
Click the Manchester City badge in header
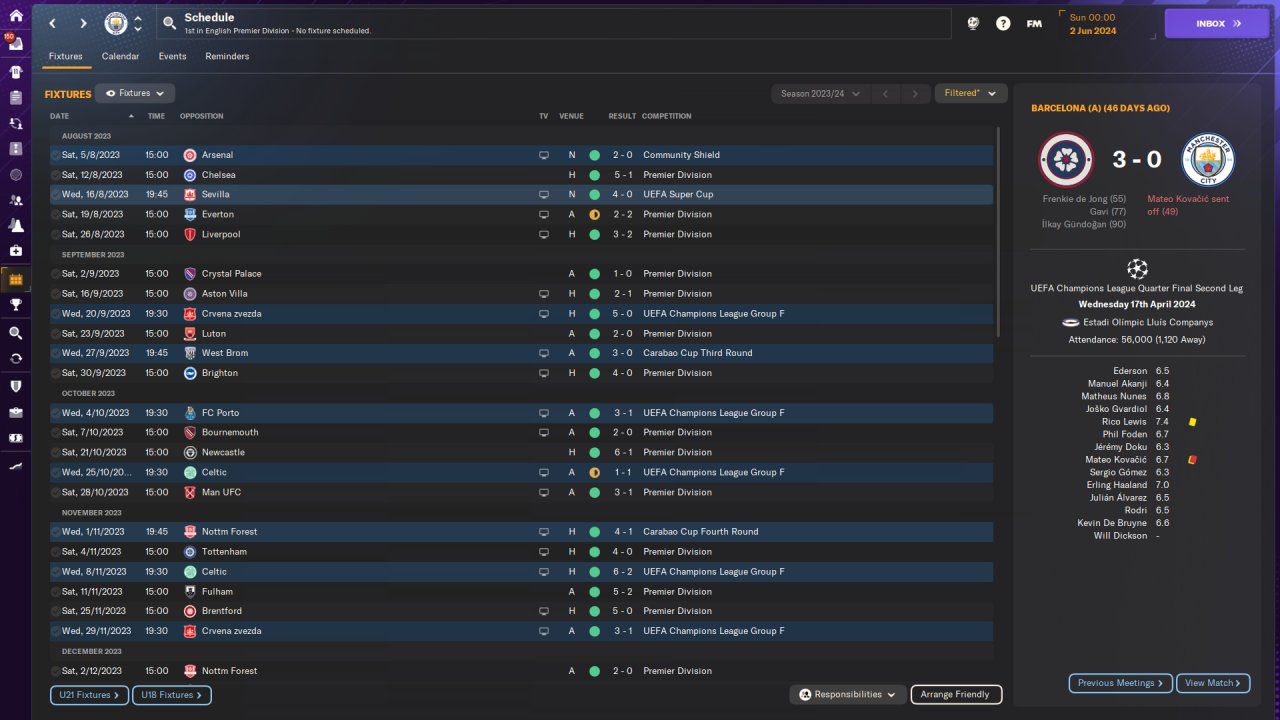click(x=116, y=23)
